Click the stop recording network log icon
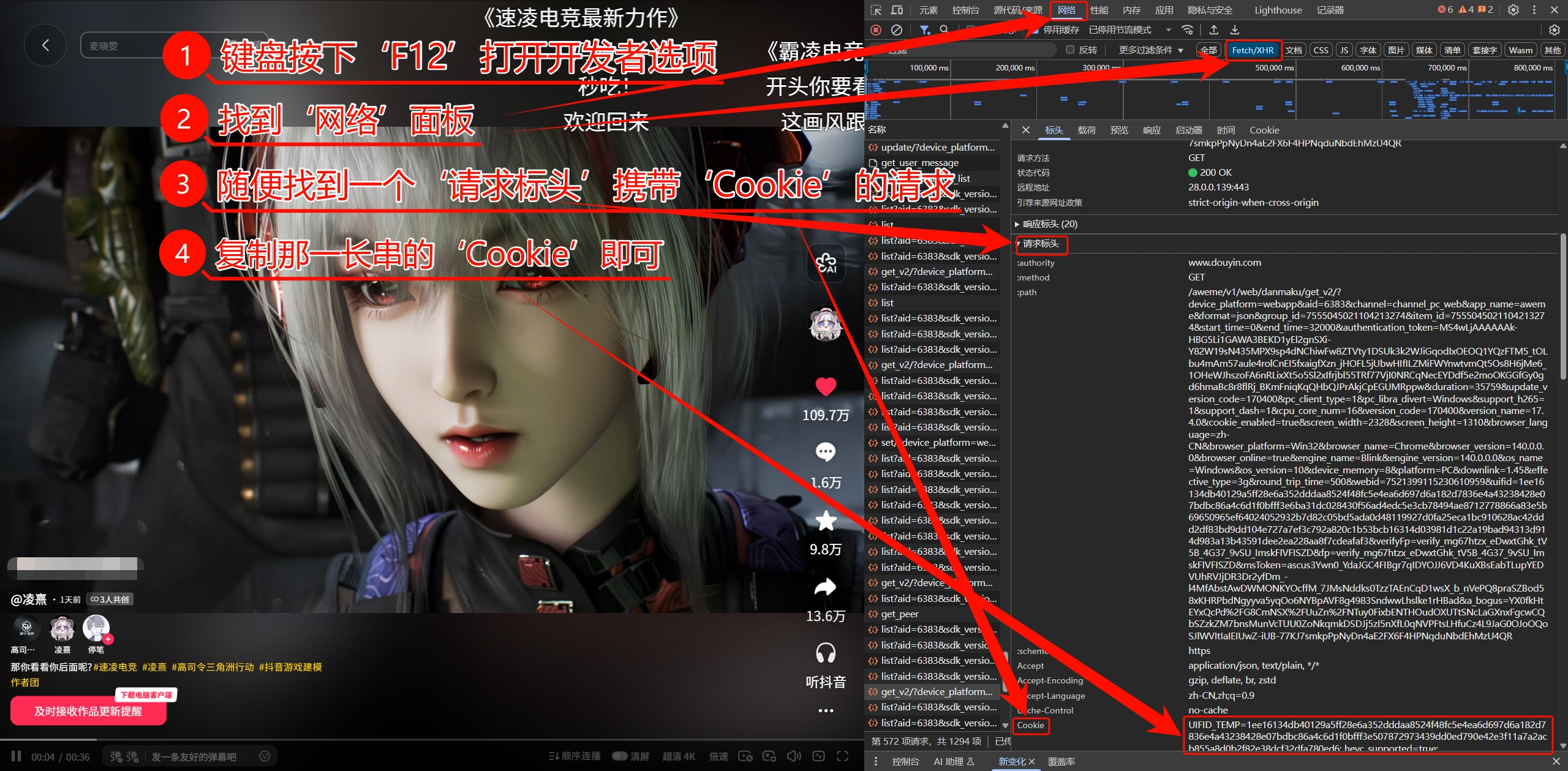The height and width of the screenshot is (771, 1568). (x=876, y=29)
